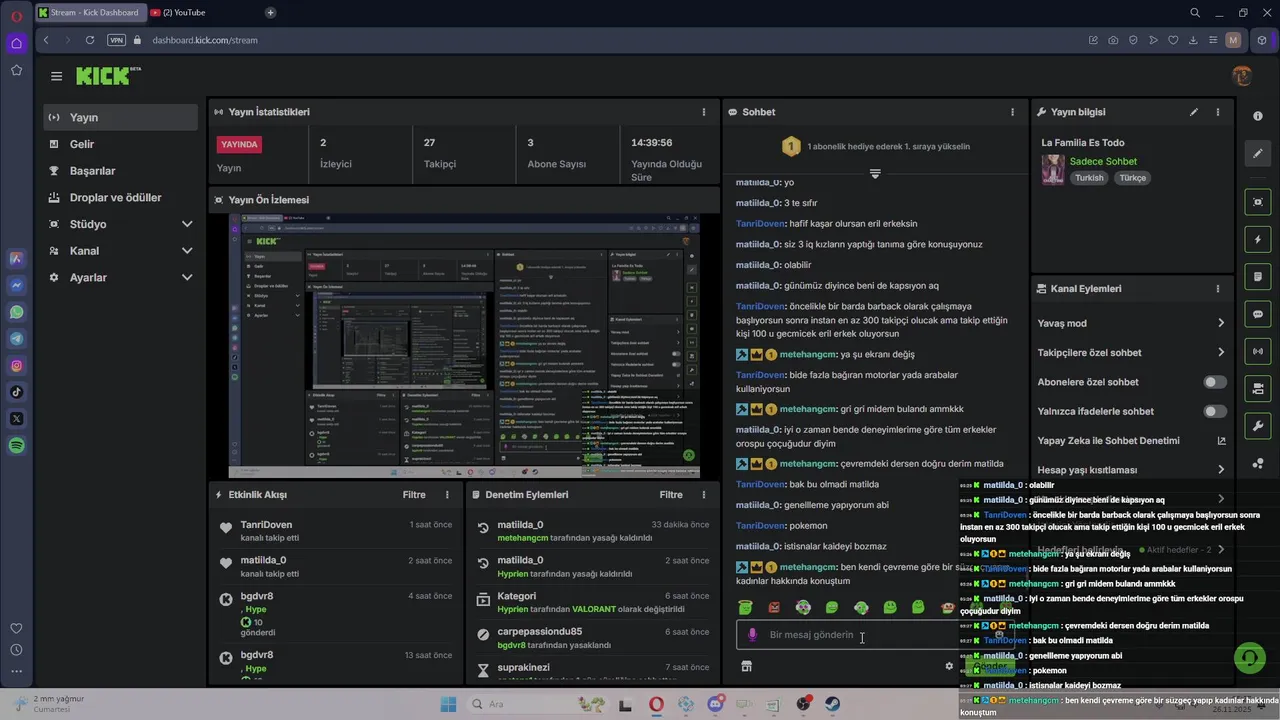The height and width of the screenshot is (720, 1280).
Task: Open Telegram in the Opera sidebar
Action: pos(16,339)
